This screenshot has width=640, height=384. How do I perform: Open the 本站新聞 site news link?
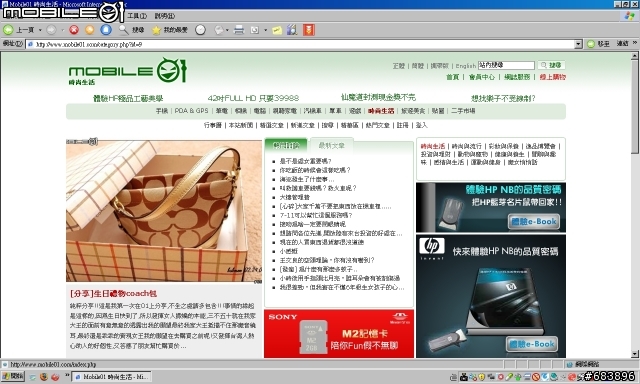241,125
